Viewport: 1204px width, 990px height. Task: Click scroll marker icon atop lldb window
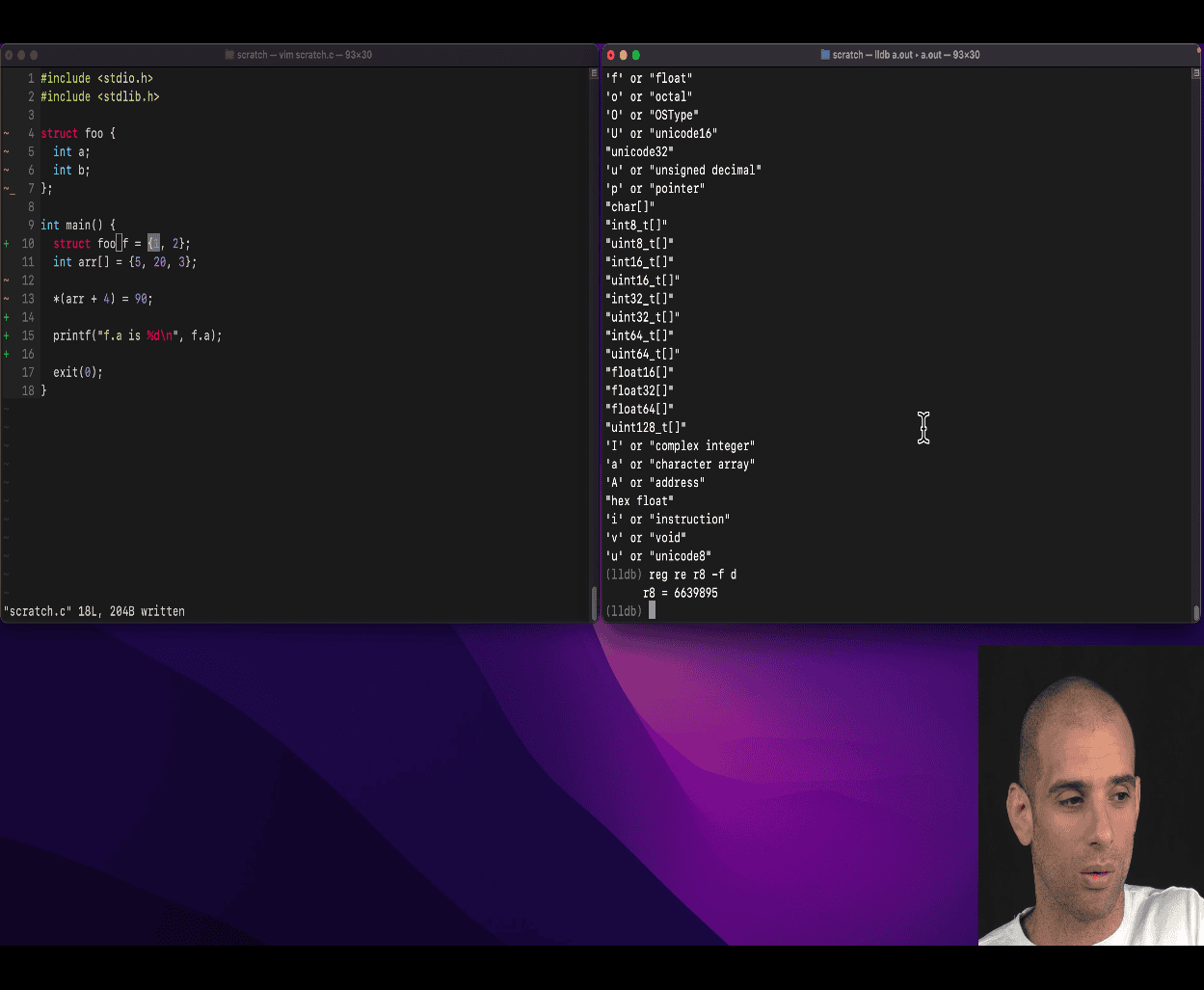tap(1195, 73)
